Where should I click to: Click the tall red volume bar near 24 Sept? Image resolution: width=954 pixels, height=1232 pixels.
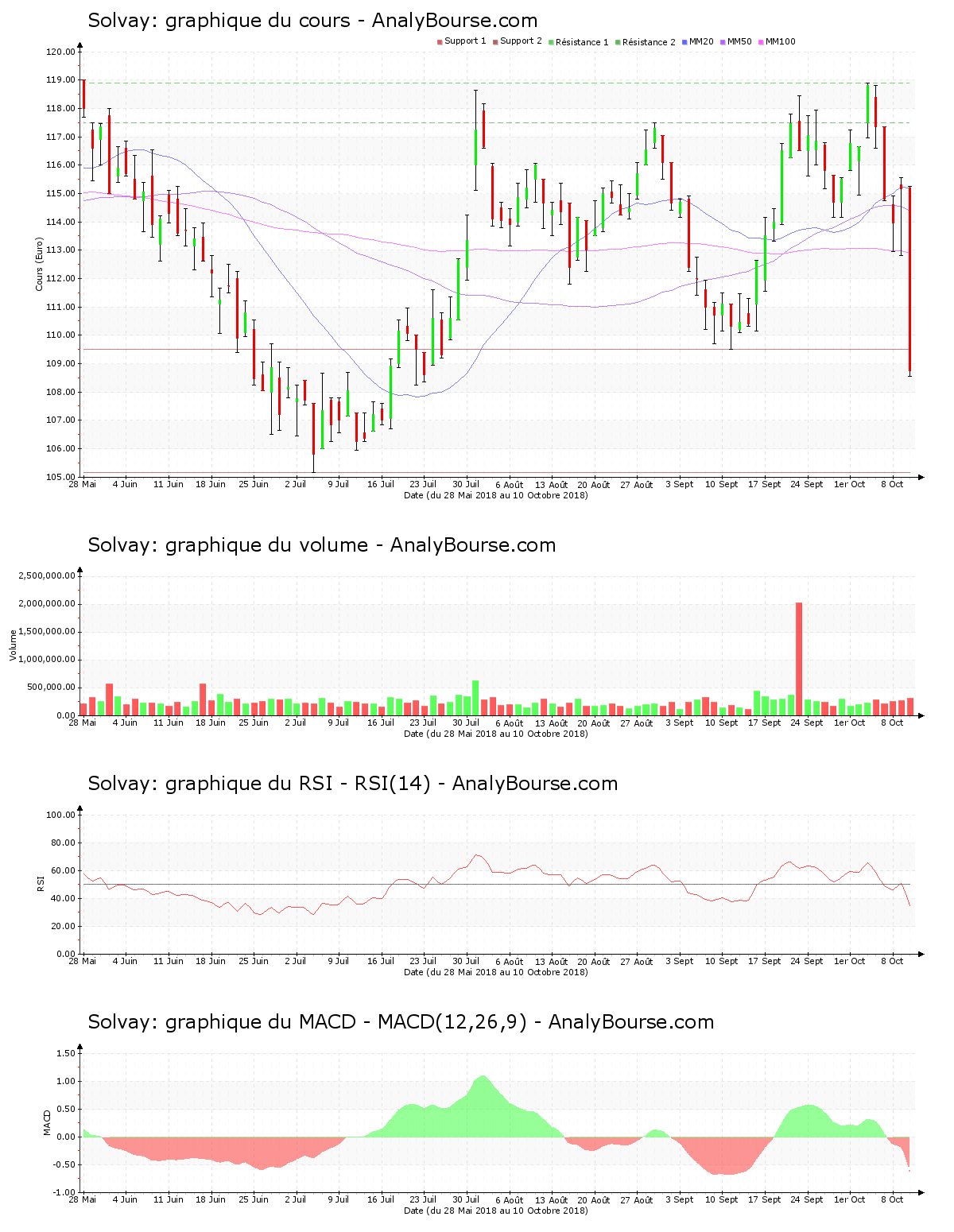(799, 659)
